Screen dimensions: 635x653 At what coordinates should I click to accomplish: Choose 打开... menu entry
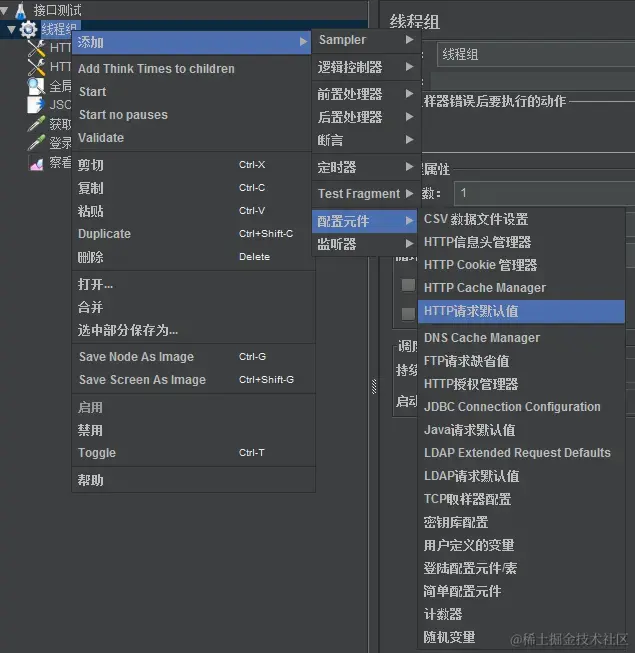point(192,284)
